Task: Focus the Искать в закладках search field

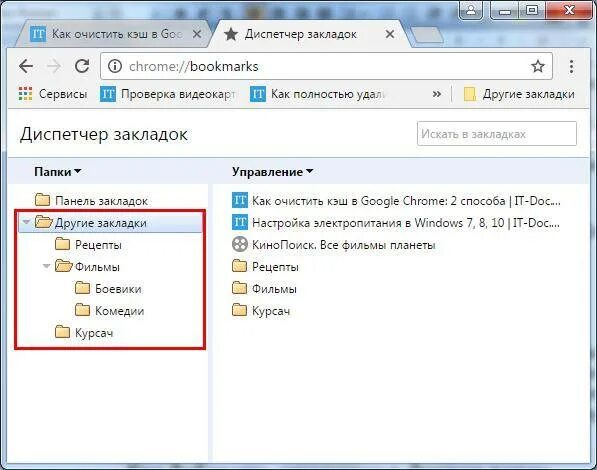Action: tap(496, 134)
